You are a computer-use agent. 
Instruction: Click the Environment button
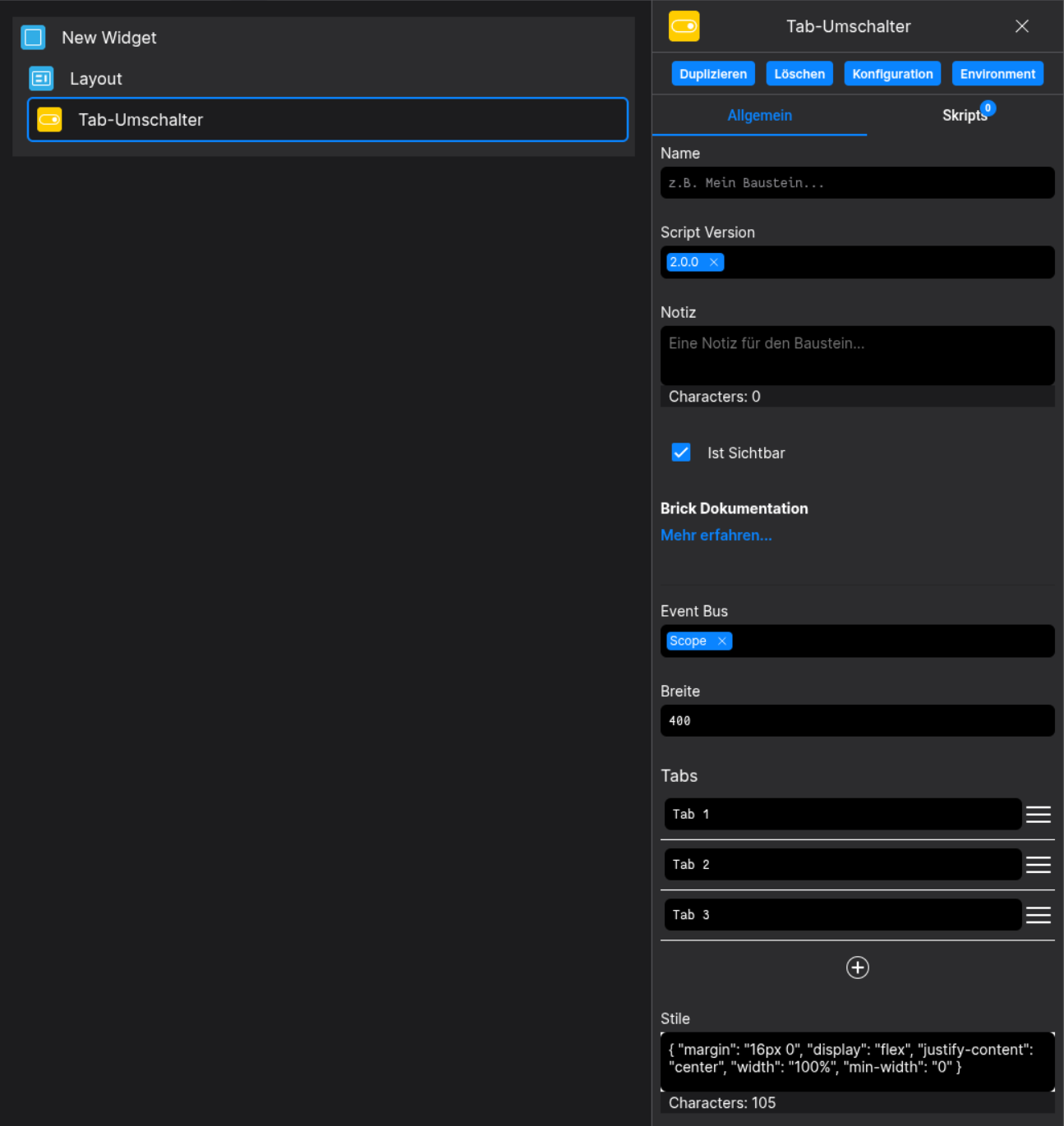click(997, 73)
